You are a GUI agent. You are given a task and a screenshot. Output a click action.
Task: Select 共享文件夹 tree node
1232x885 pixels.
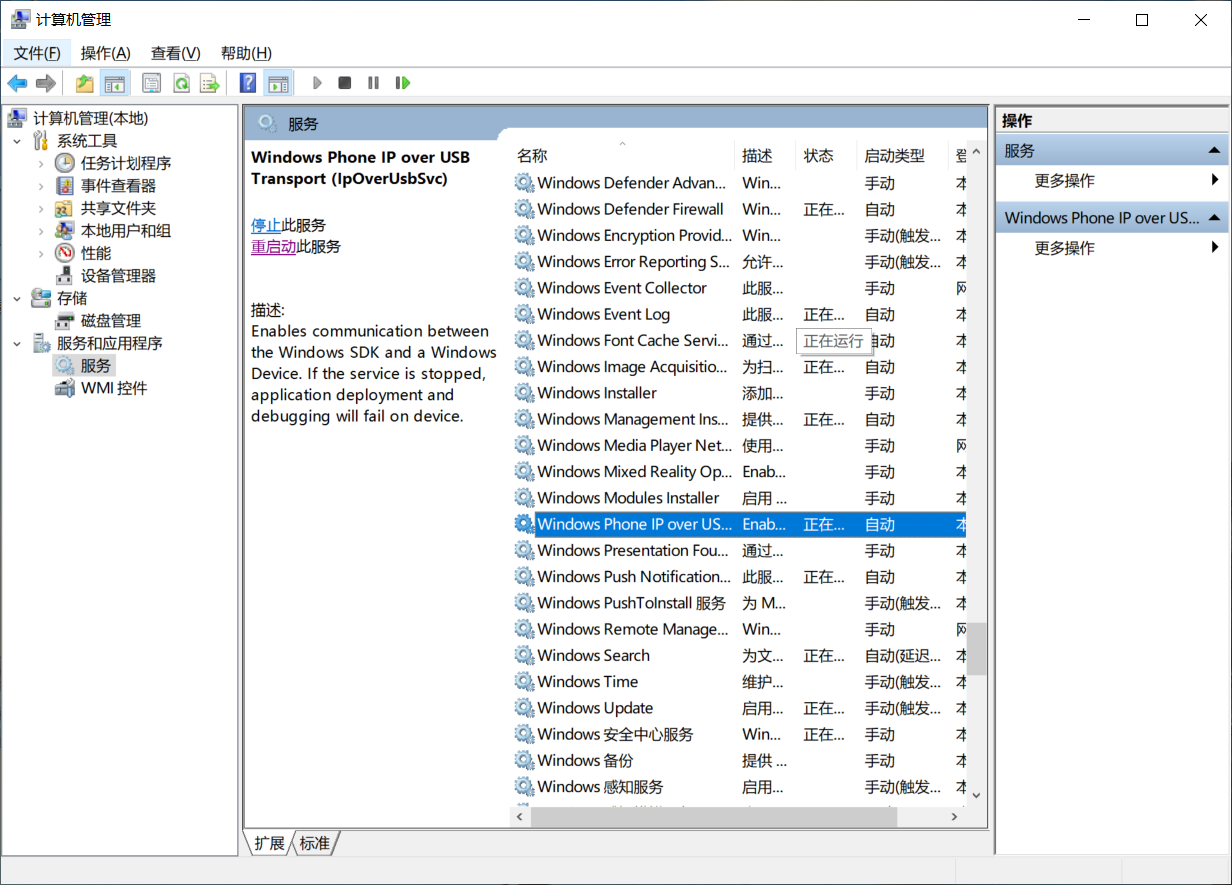click(118, 208)
